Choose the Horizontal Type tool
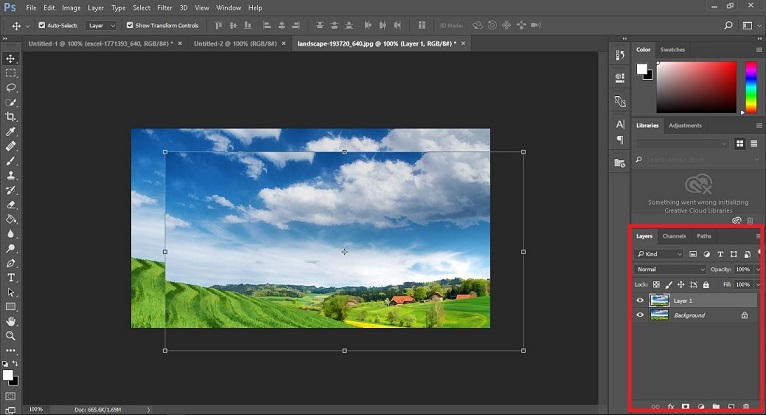The height and width of the screenshot is (415, 766). coord(11,277)
